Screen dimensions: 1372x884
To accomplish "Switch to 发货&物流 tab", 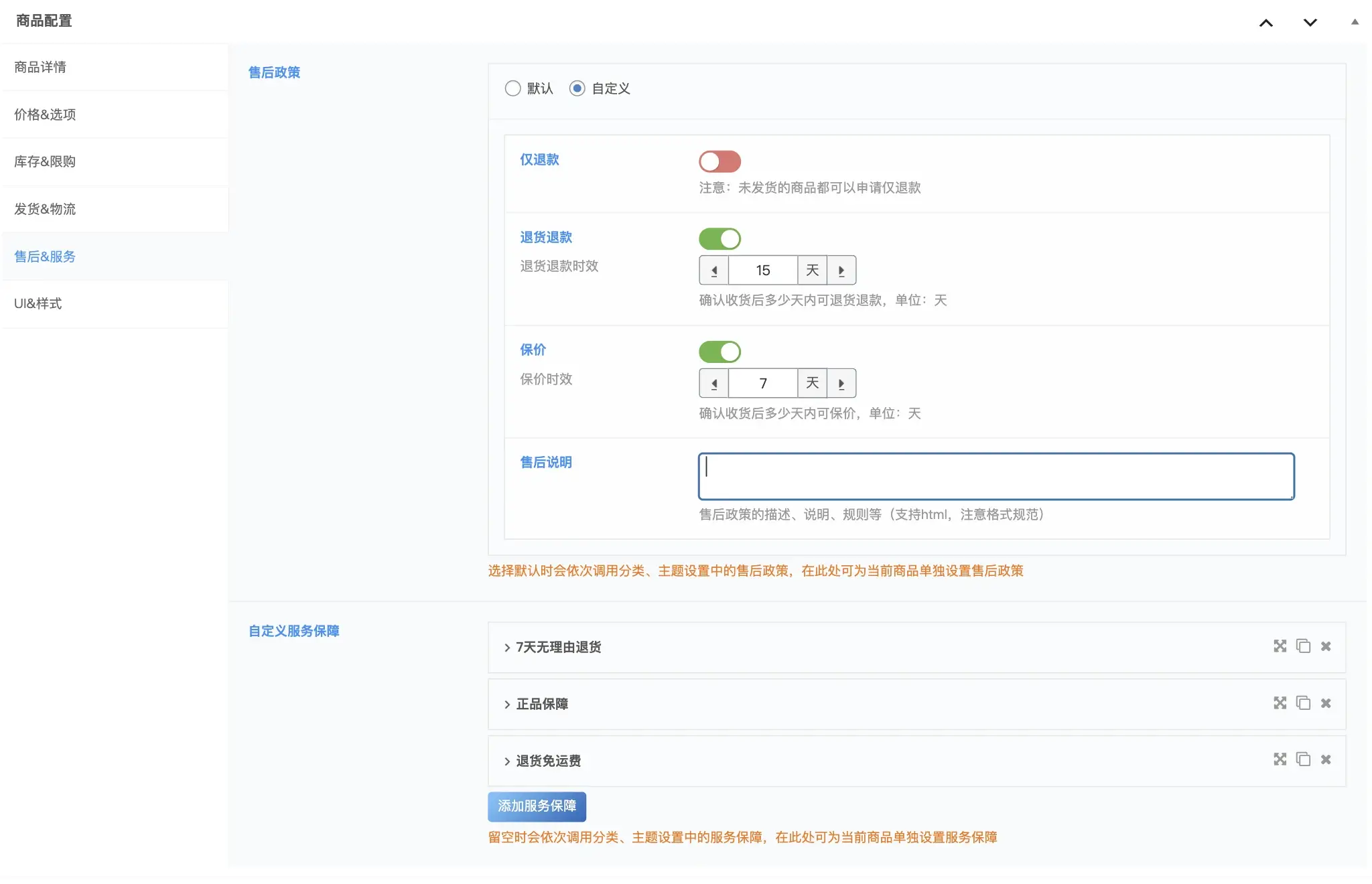I will click(45, 209).
